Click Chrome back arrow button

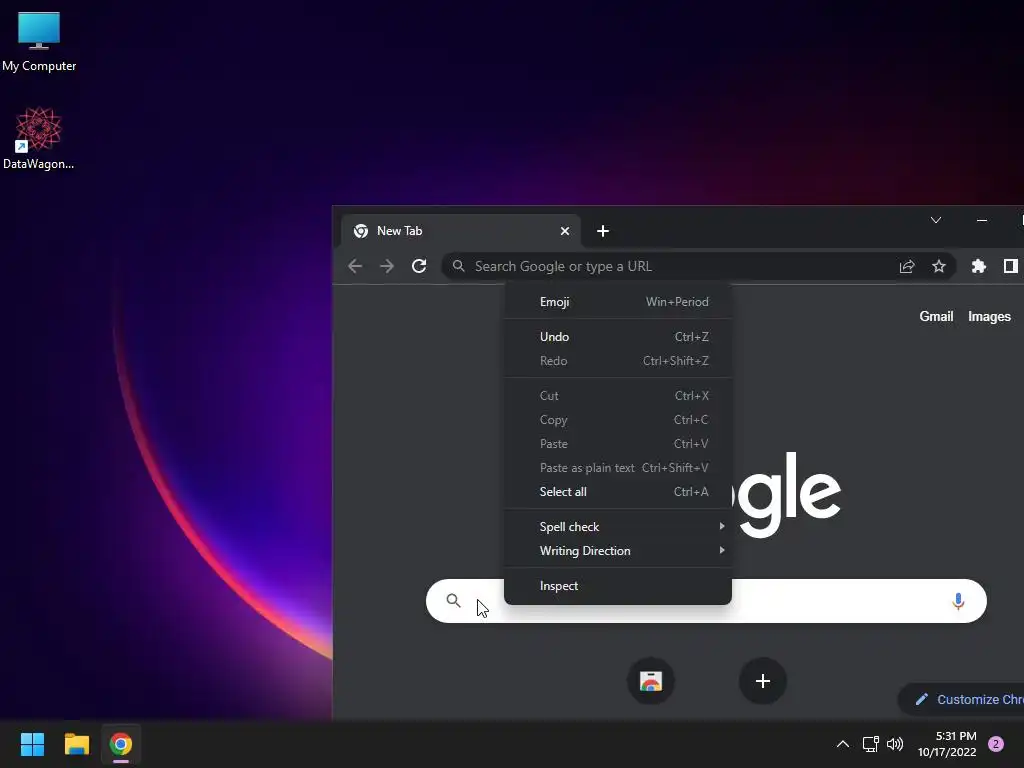pos(355,266)
